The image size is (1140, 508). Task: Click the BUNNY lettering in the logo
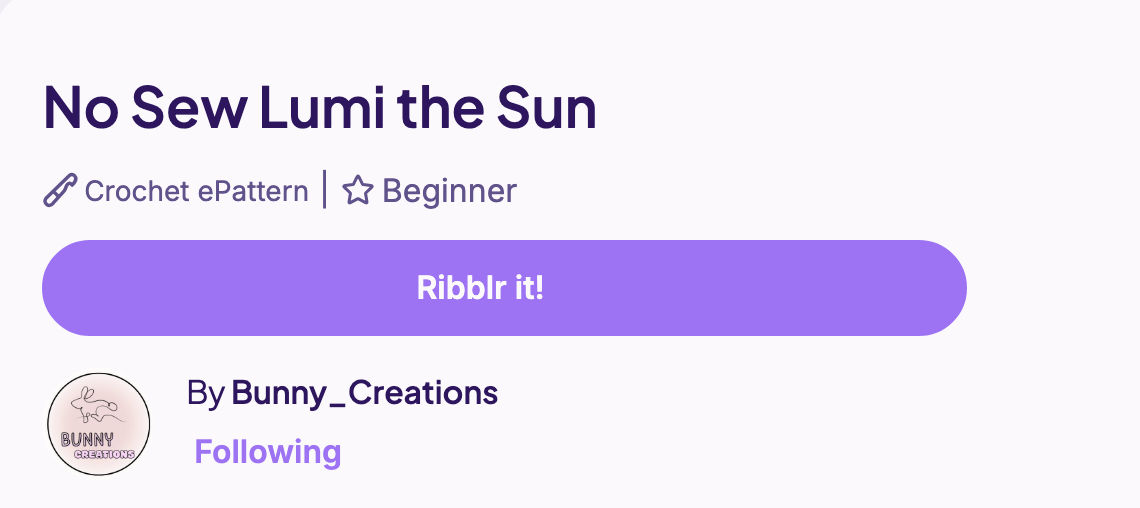(87, 439)
